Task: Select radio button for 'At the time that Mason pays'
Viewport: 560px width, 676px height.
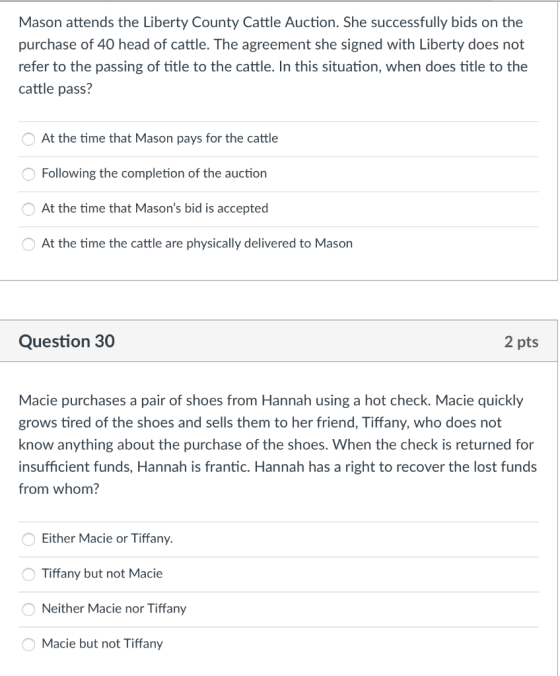Action: tap(28, 139)
